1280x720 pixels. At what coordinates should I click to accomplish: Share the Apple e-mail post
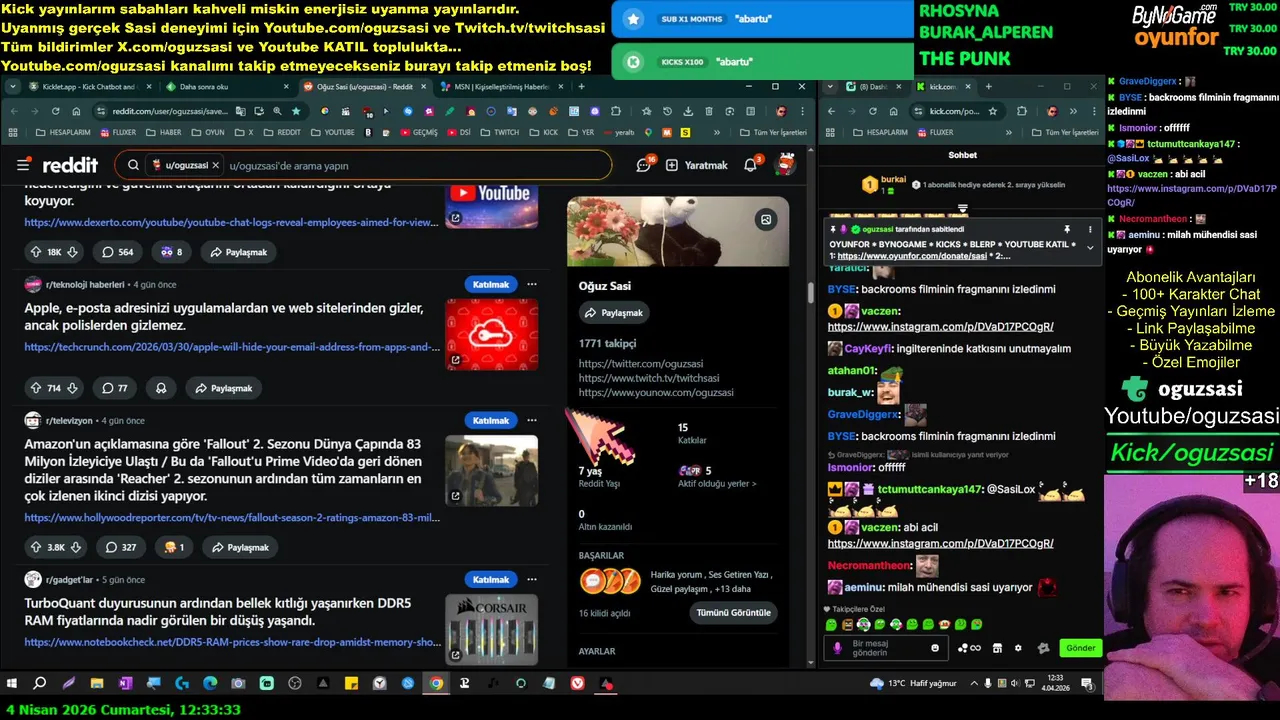(x=223, y=388)
